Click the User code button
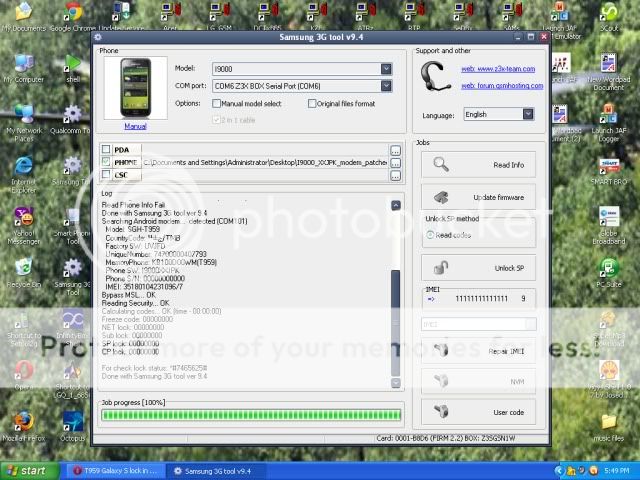640x480 pixels. pyautogui.click(x=479, y=411)
